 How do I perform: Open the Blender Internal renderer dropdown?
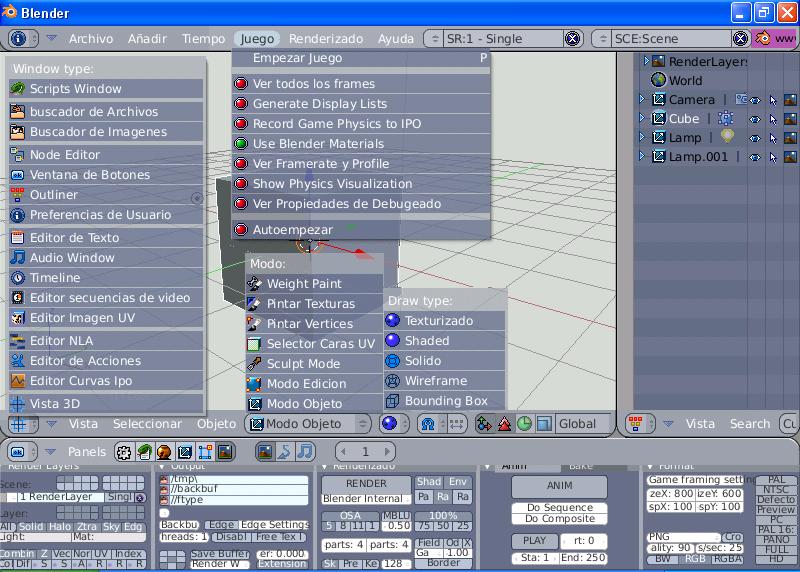(x=366, y=499)
